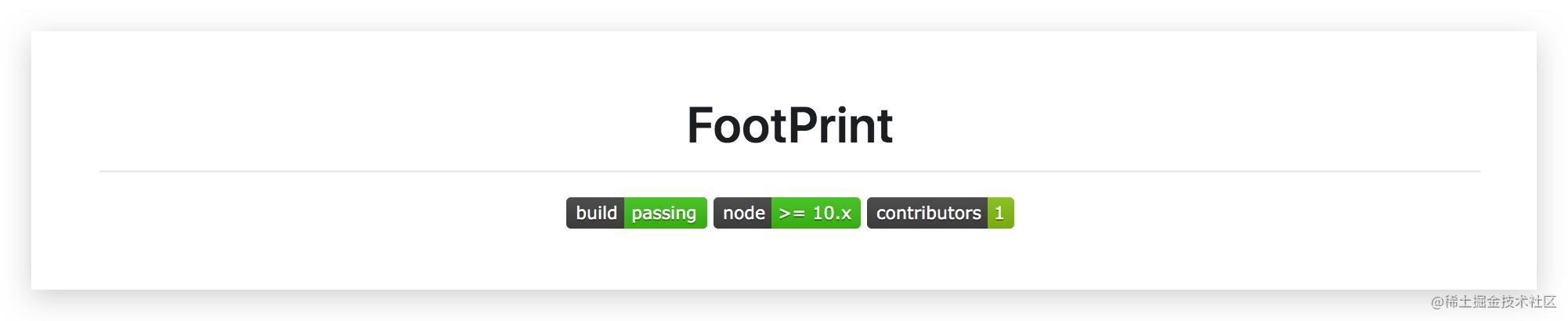Click the dark "node" badge label

(x=742, y=213)
